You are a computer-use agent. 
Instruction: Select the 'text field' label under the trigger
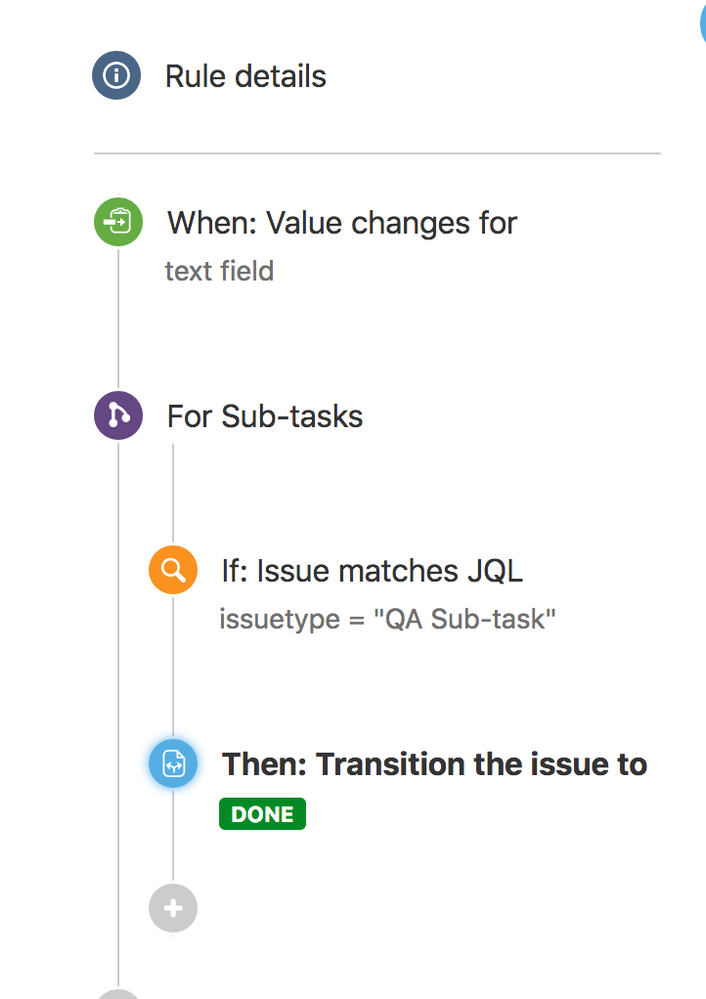coord(219,270)
